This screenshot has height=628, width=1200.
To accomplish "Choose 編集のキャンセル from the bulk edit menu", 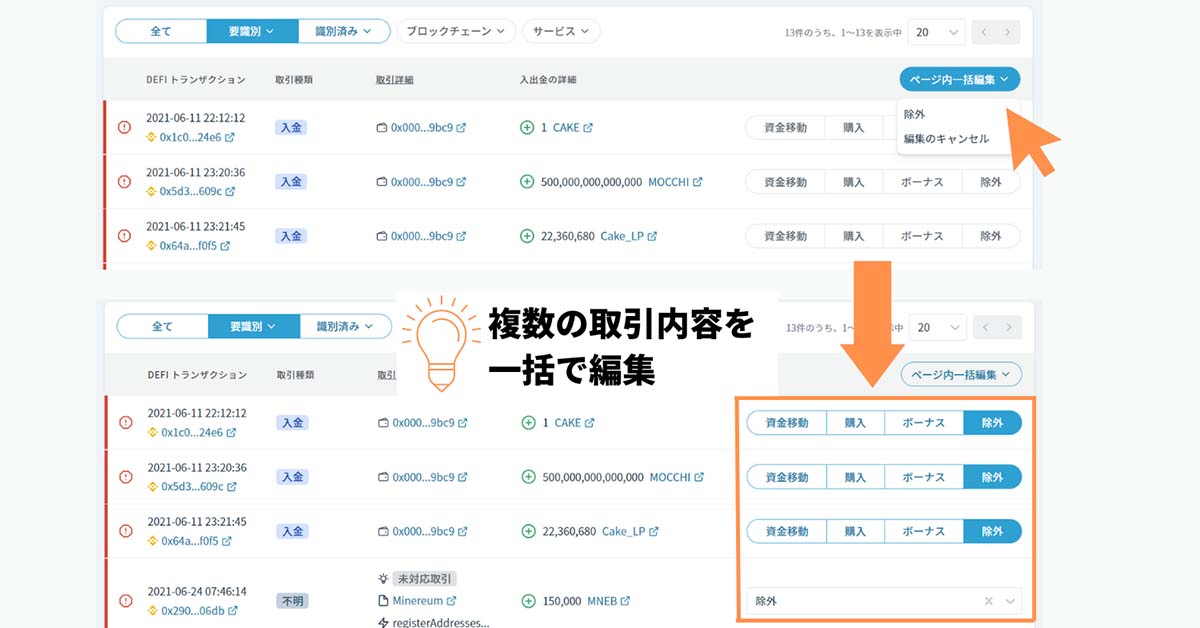I will 946,139.
